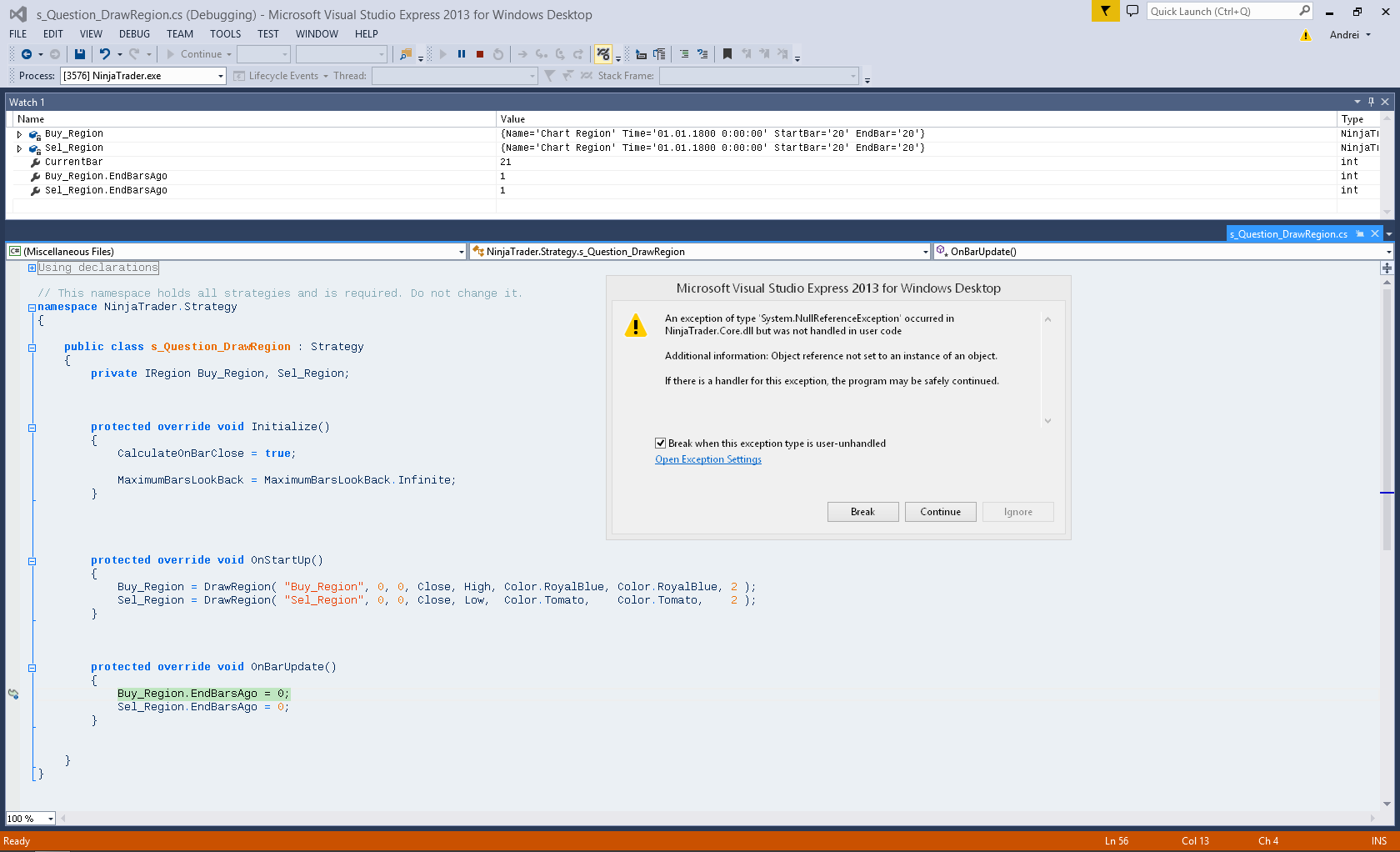Expand the Buy_Region watch entry
The width and height of the screenshot is (1400, 852).
[x=19, y=134]
